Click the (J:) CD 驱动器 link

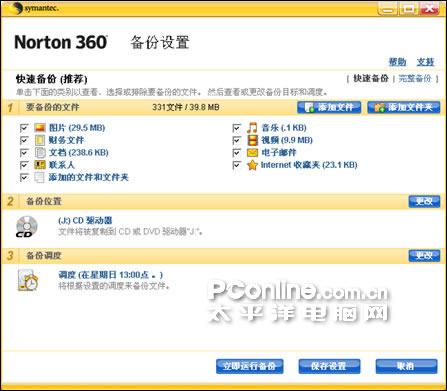click(x=85, y=220)
